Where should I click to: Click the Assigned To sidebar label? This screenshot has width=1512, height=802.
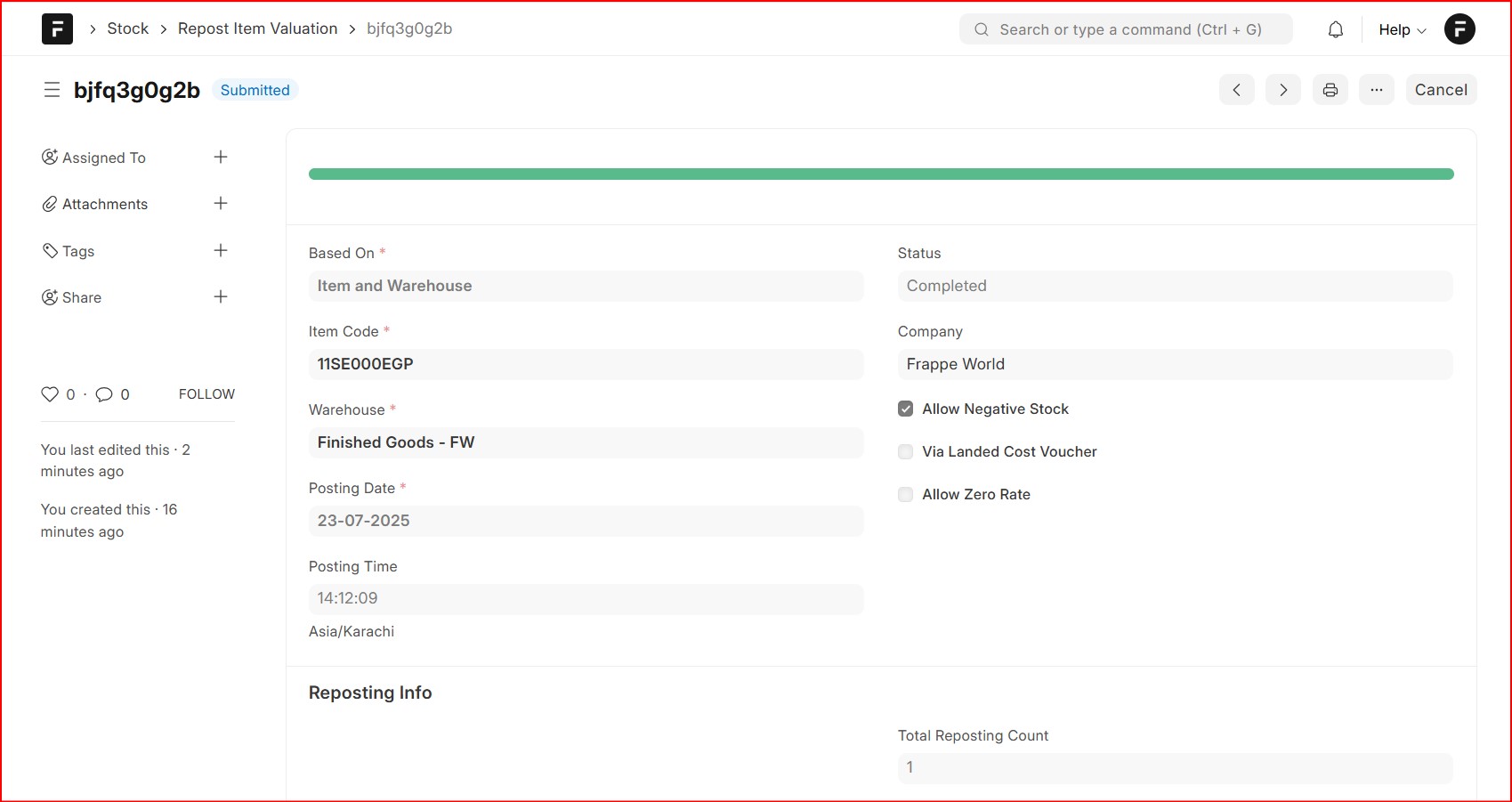(x=104, y=158)
